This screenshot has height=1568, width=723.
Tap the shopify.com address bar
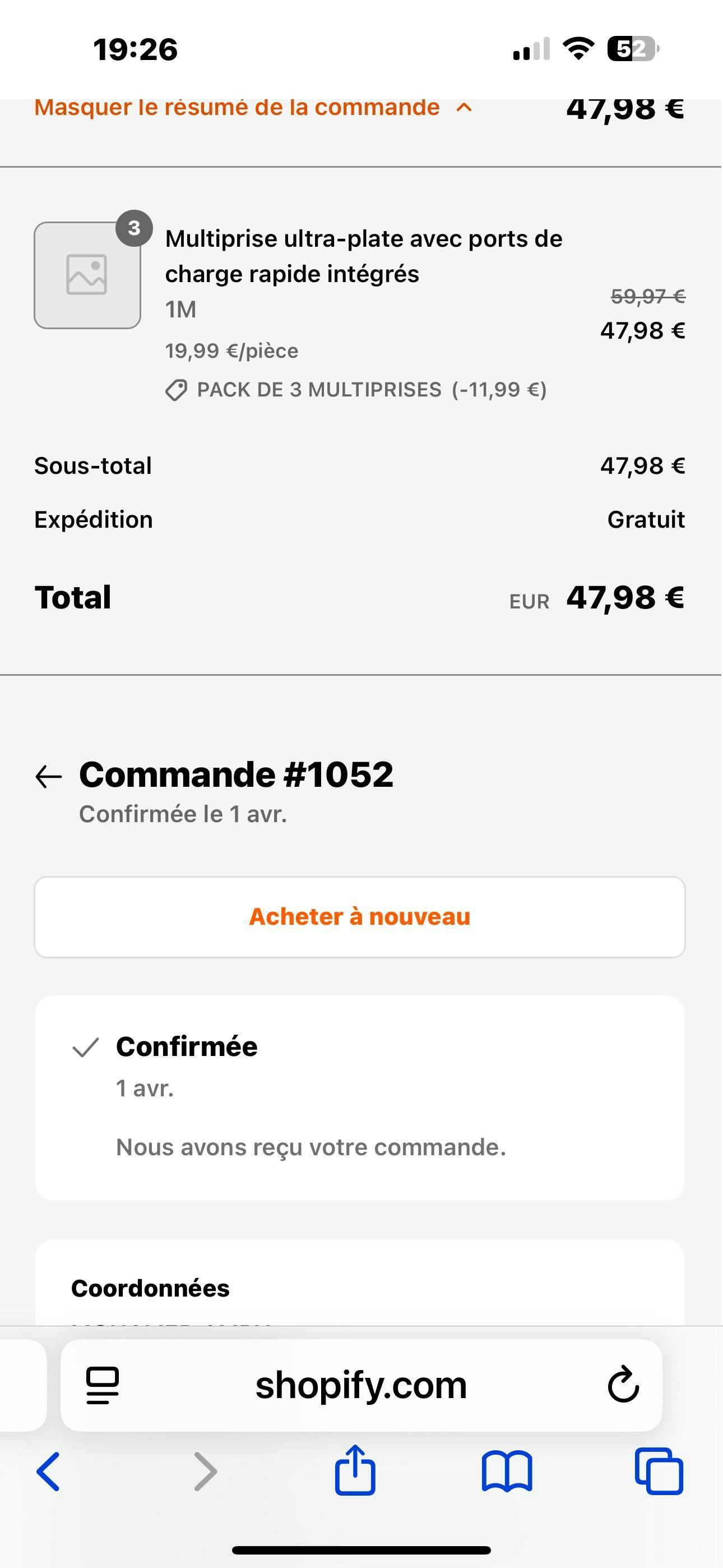pos(361,1385)
